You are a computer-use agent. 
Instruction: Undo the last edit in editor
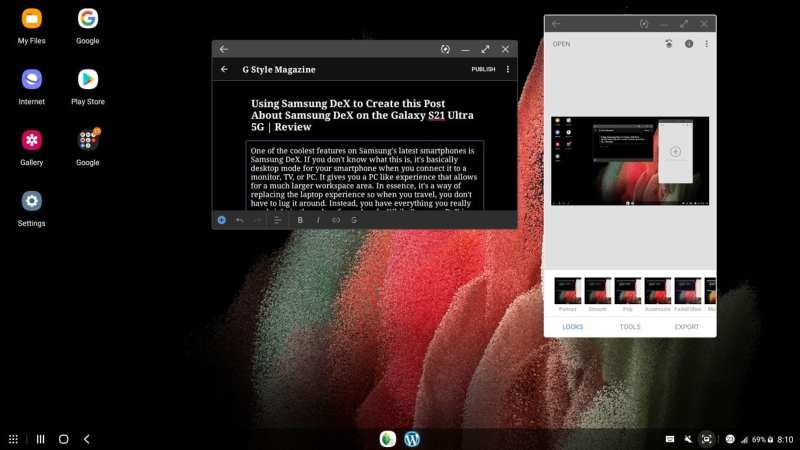tap(240, 220)
